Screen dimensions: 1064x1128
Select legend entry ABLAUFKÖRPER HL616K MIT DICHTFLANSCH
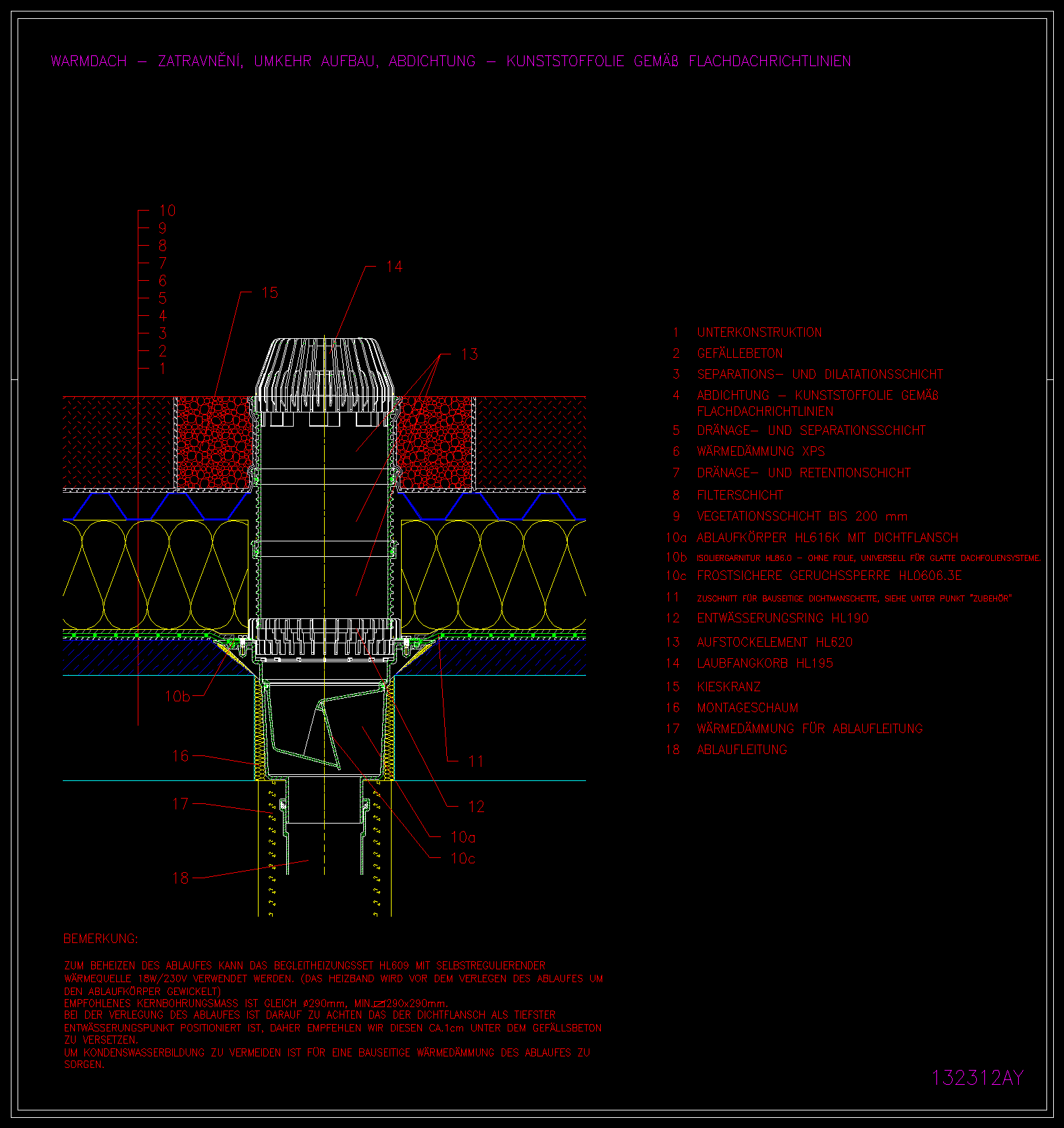[x=827, y=537]
